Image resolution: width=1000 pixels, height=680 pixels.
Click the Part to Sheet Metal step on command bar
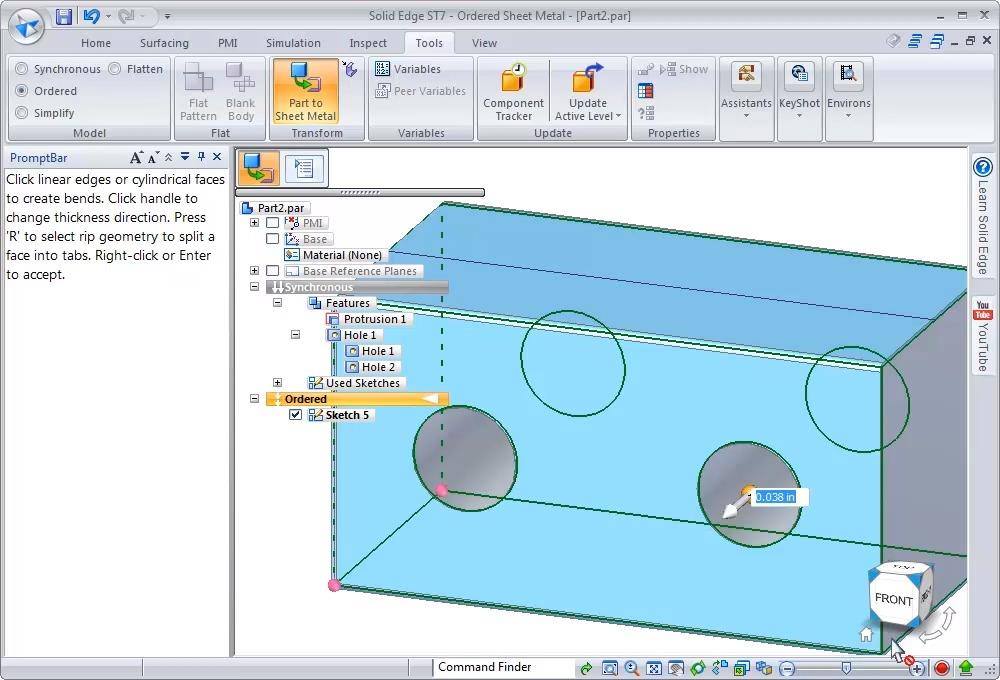(x=259, y=168)
